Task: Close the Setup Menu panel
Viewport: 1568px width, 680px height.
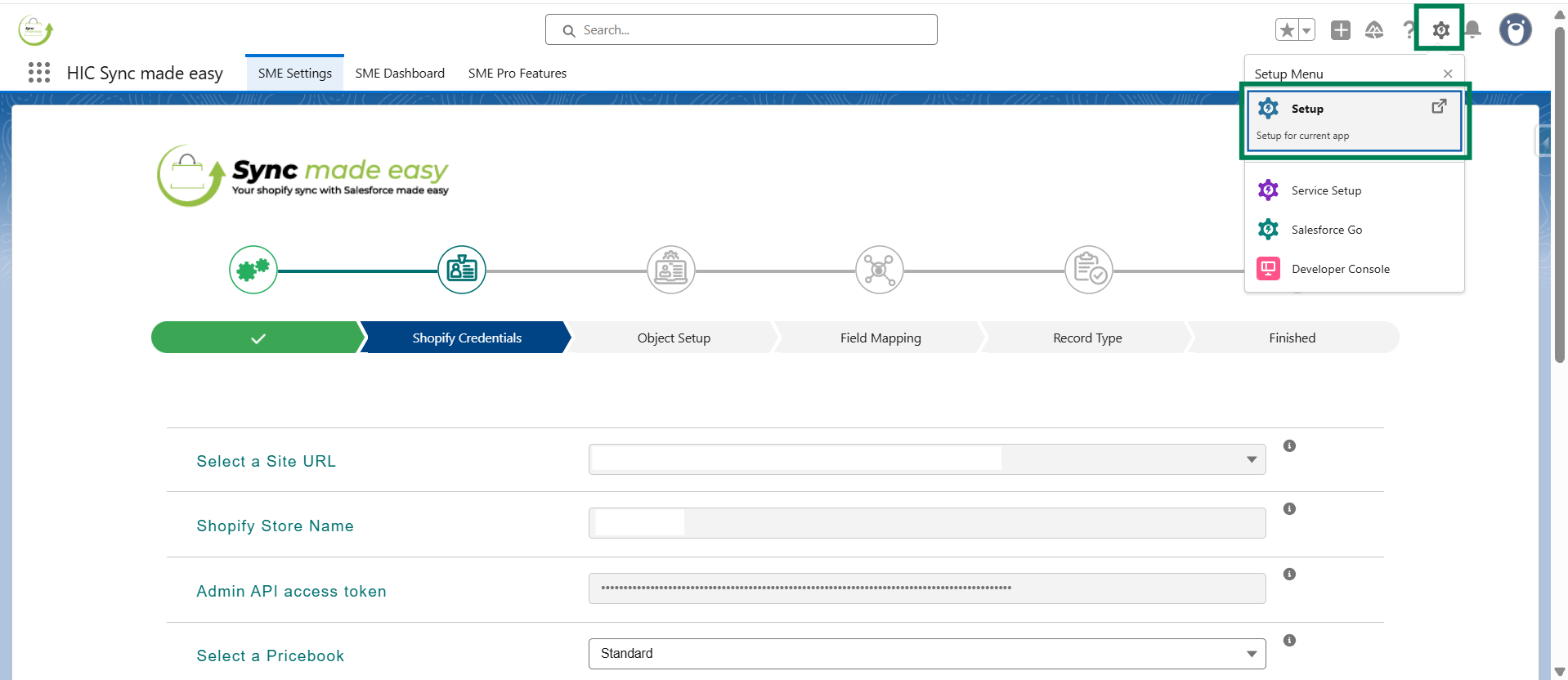Action: click(x=1447, y=74)
